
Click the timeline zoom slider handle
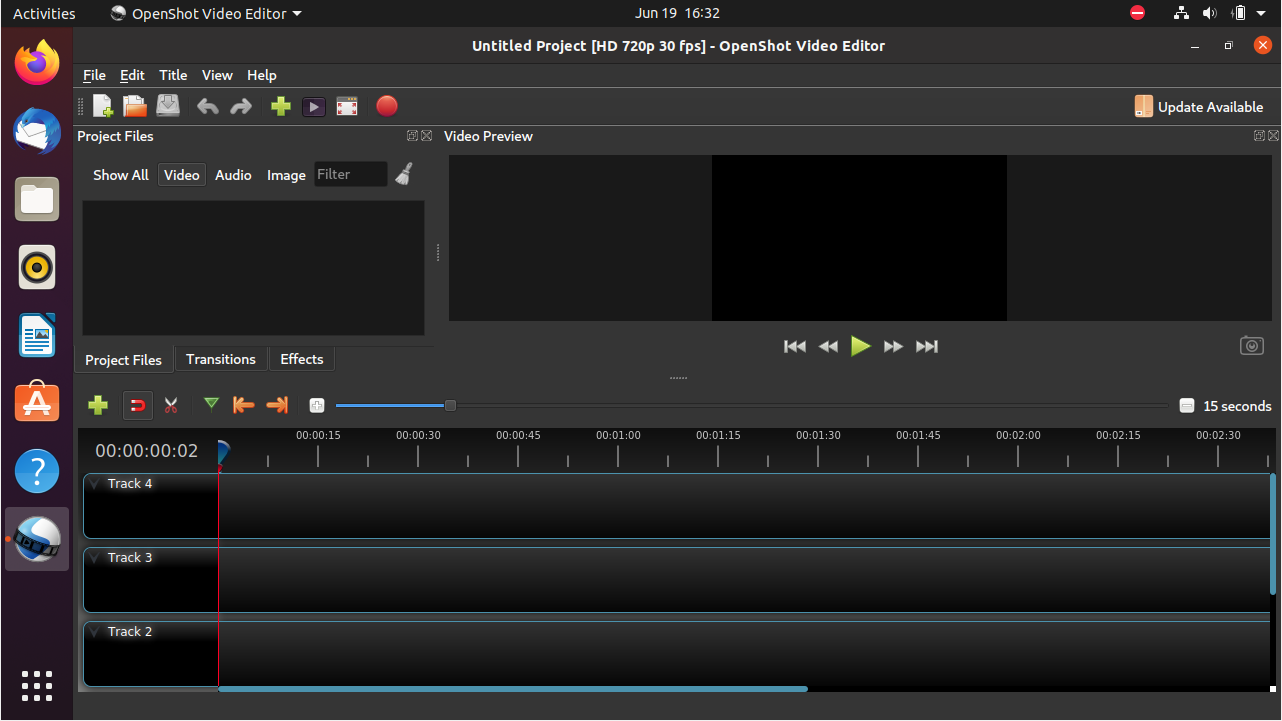(x=450, y=406)
